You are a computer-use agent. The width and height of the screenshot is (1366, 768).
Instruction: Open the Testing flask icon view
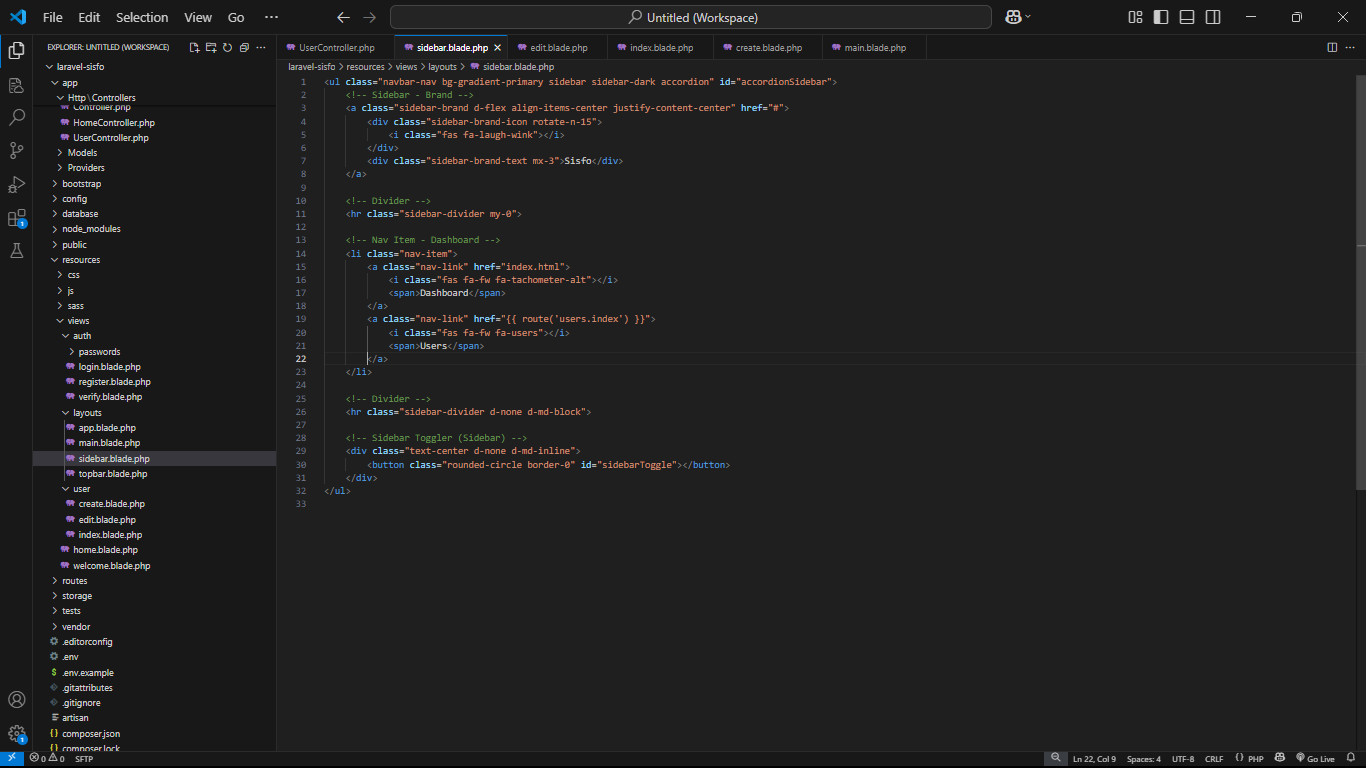pos(16,251)
